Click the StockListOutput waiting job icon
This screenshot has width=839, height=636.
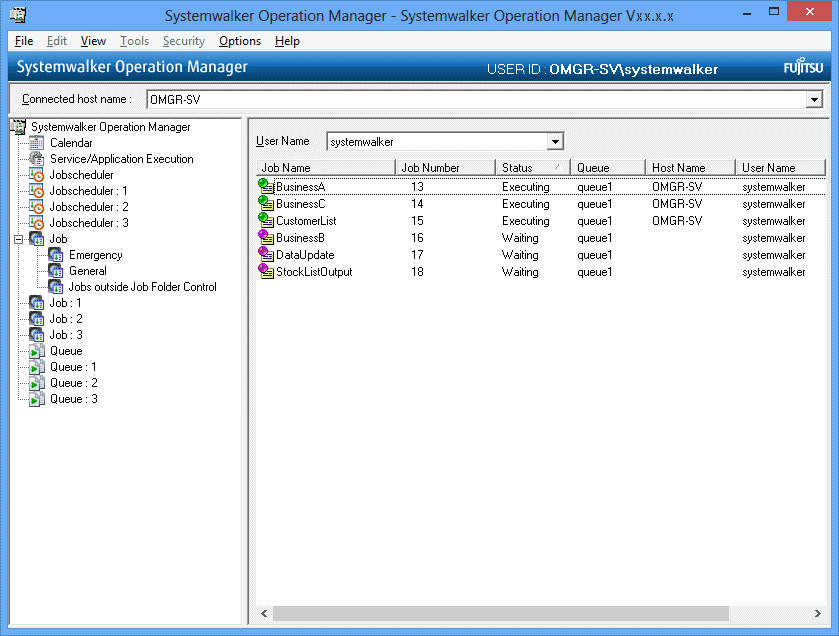coord(266,272)
